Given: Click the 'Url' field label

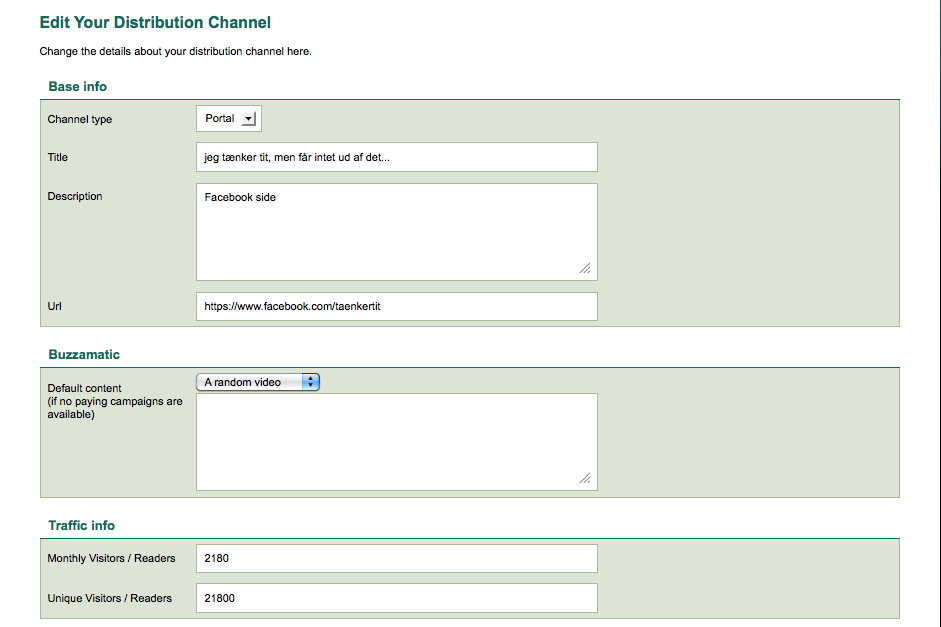Looking at the screenshot, I should pos(55,306).
